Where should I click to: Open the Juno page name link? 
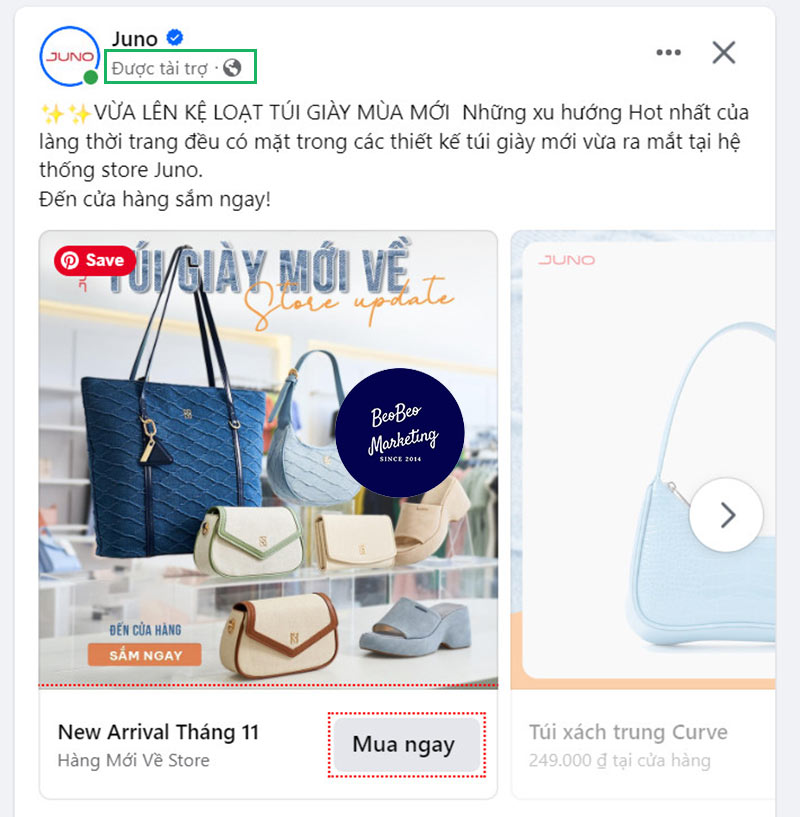135,39
